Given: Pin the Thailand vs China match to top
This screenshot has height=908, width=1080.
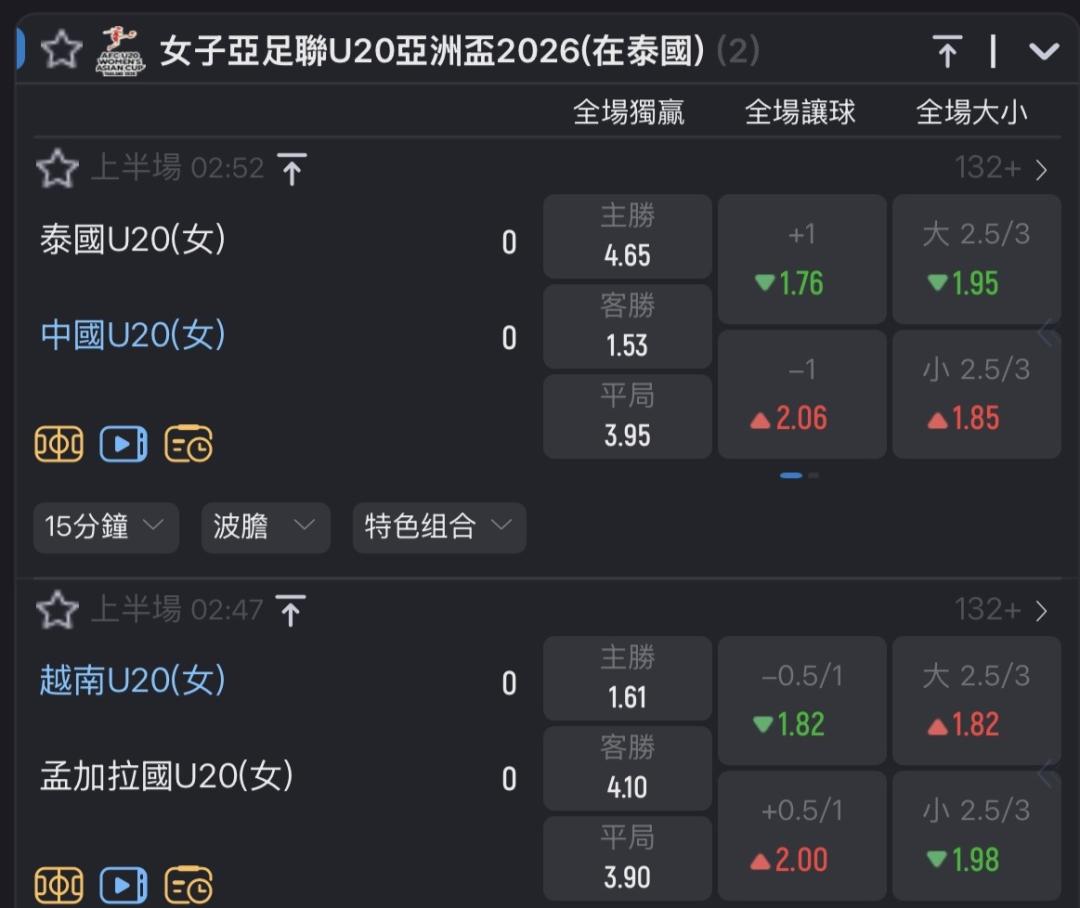Looking at the screenshot, I should pos(291,170).
